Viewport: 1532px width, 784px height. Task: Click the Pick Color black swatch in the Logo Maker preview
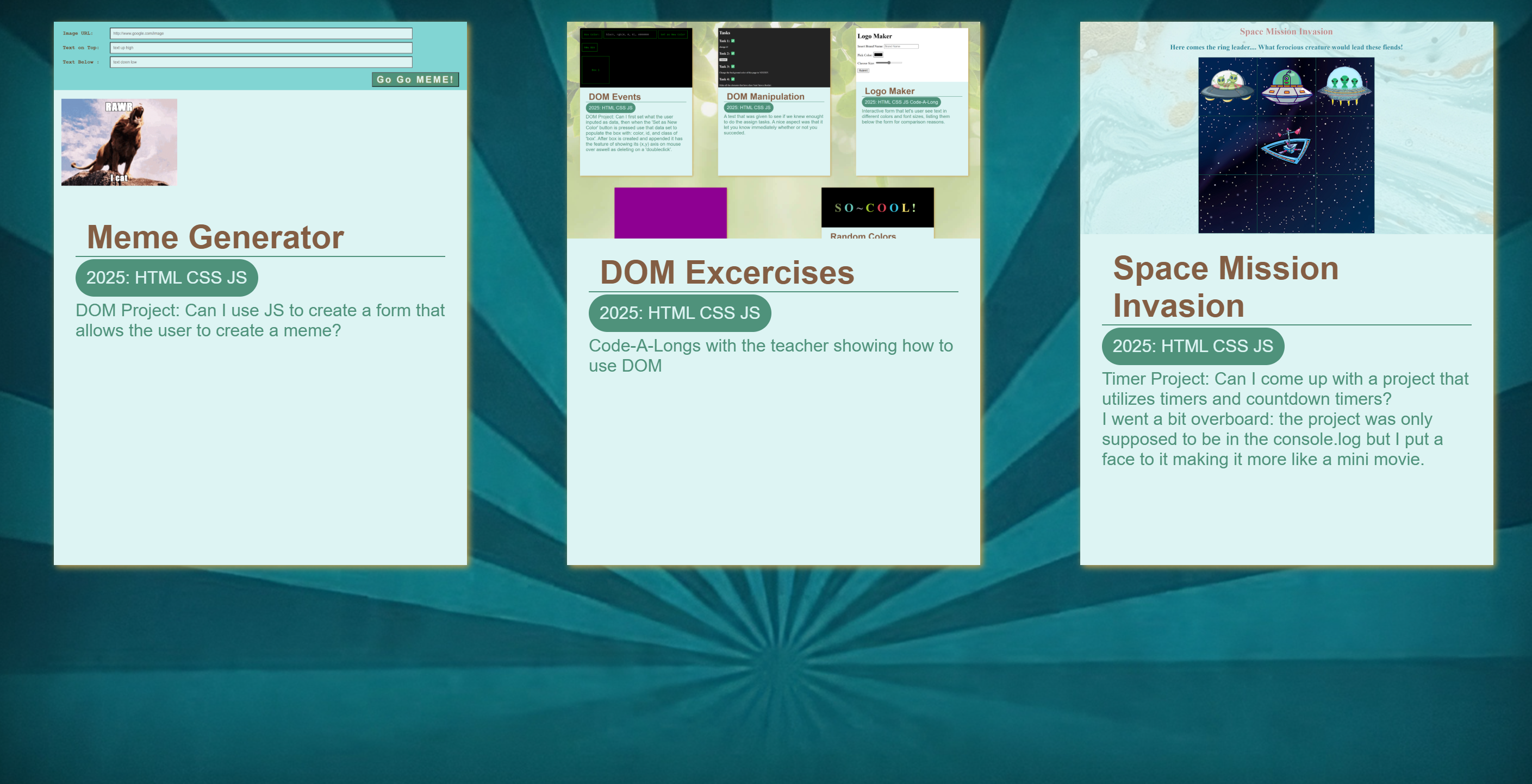tap(878, 55)
